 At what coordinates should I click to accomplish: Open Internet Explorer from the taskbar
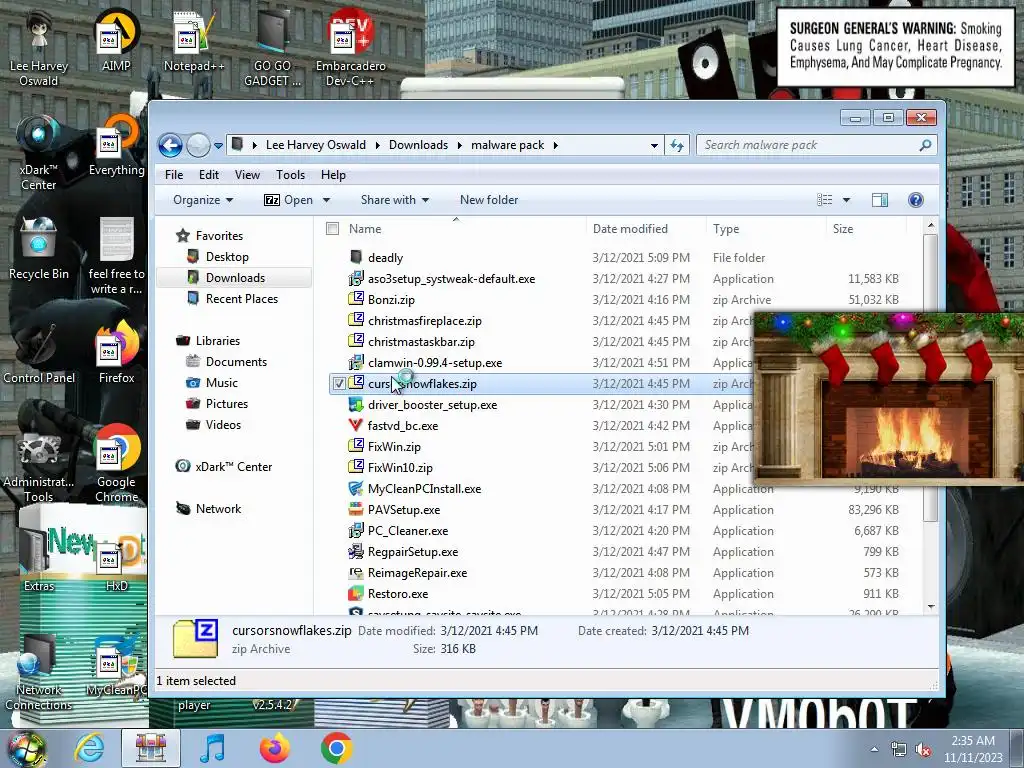coord(89,748)
